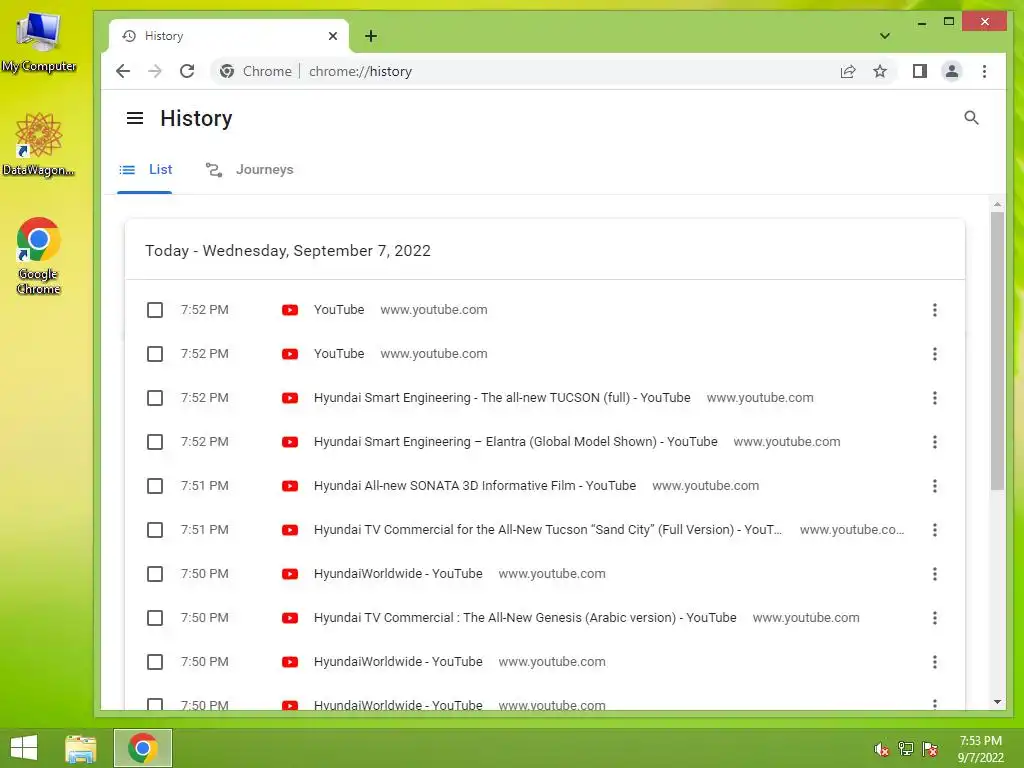
Task: Check the second 7:52 PM YouTube entry
Action: tap(155, 354)
